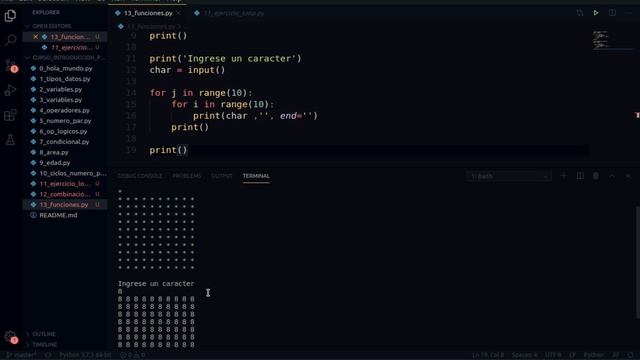640x360 pixels.
Task: Open the Manage gear menu in the activity bar
Action: [10, 337]
